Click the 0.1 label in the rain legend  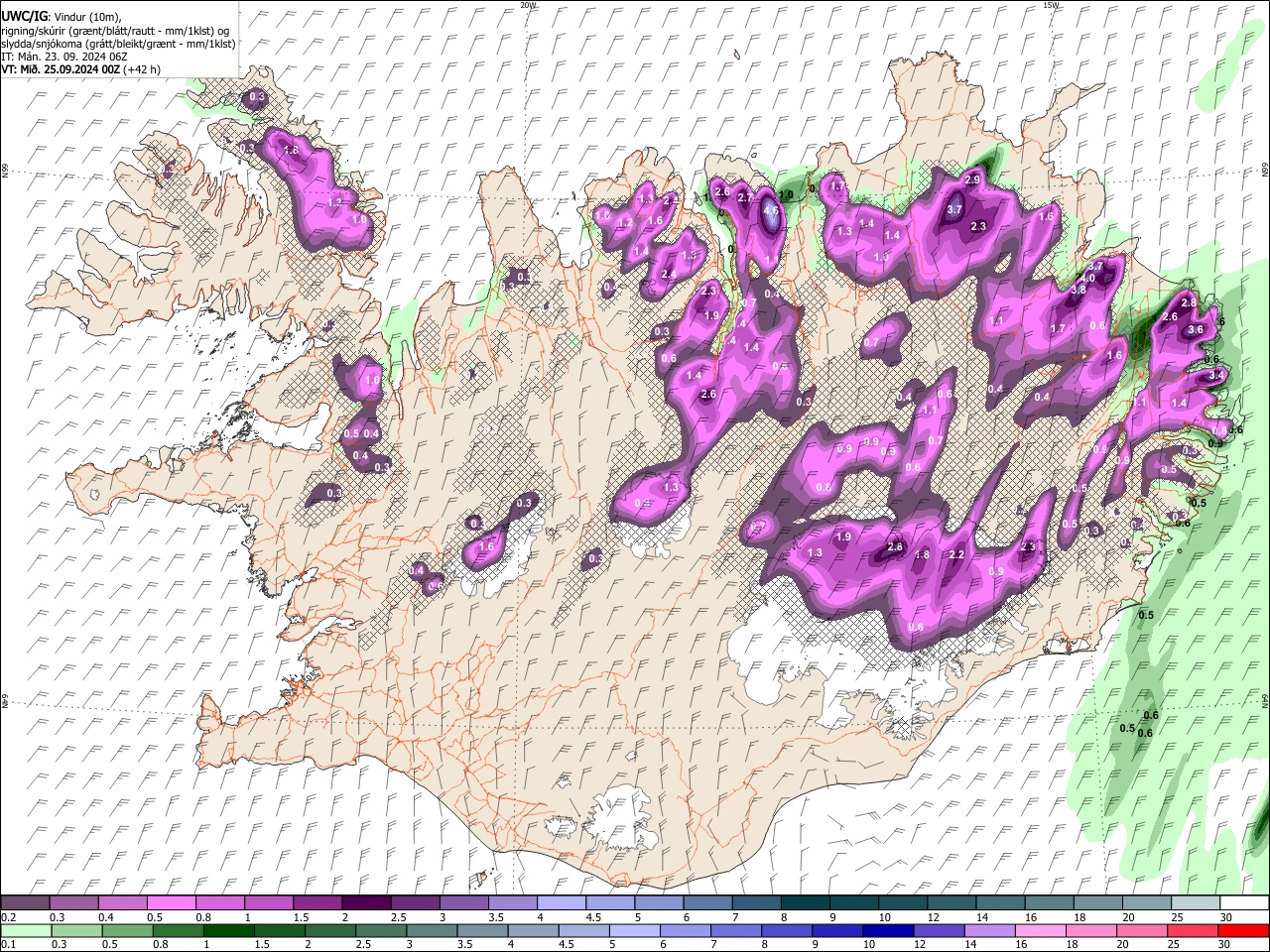[8, 944]
